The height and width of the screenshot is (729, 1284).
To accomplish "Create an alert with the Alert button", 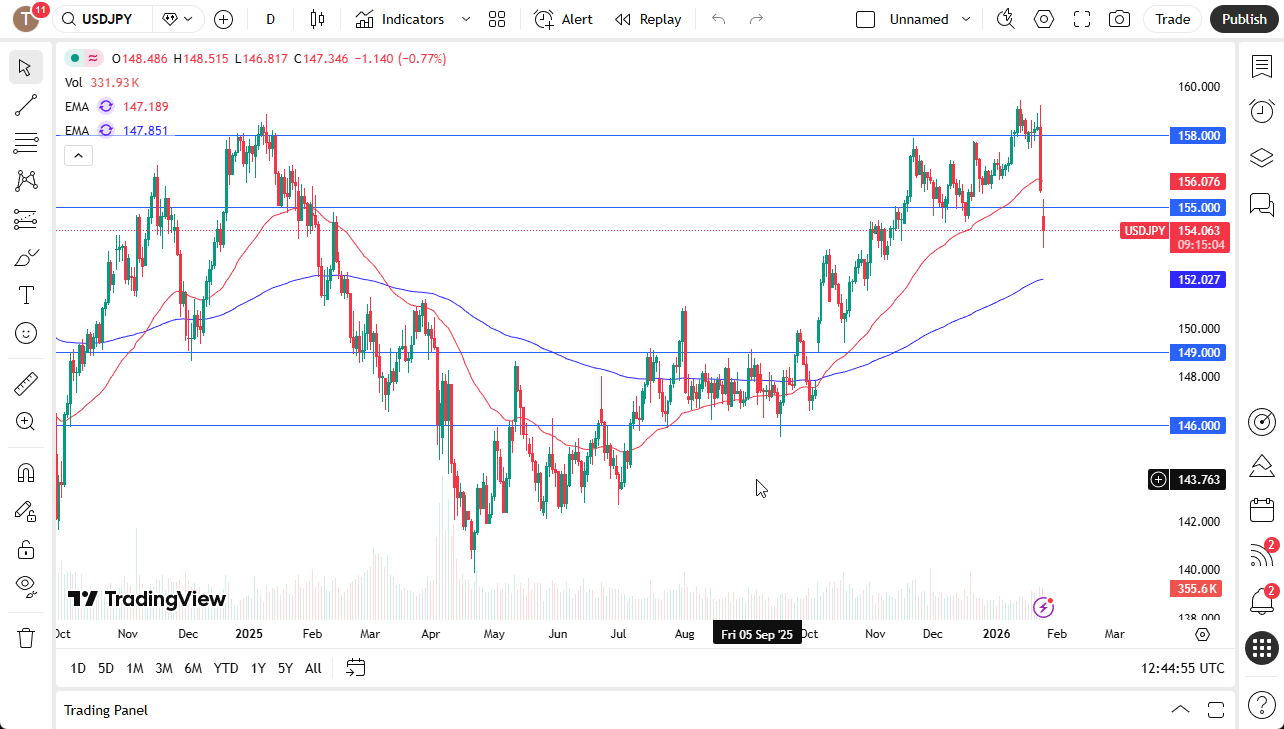I will coord(563,19).
